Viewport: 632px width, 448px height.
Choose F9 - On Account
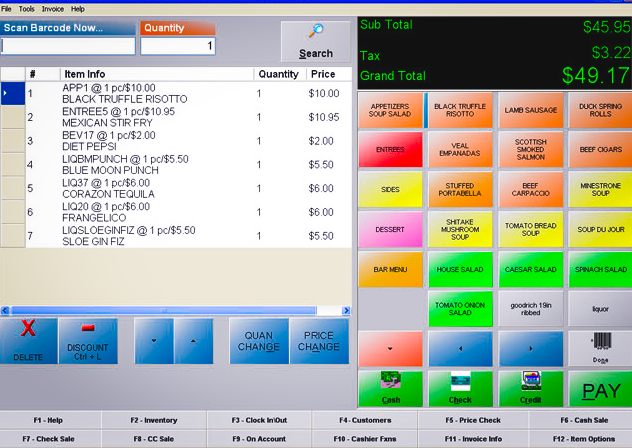[x=259, y=439]
